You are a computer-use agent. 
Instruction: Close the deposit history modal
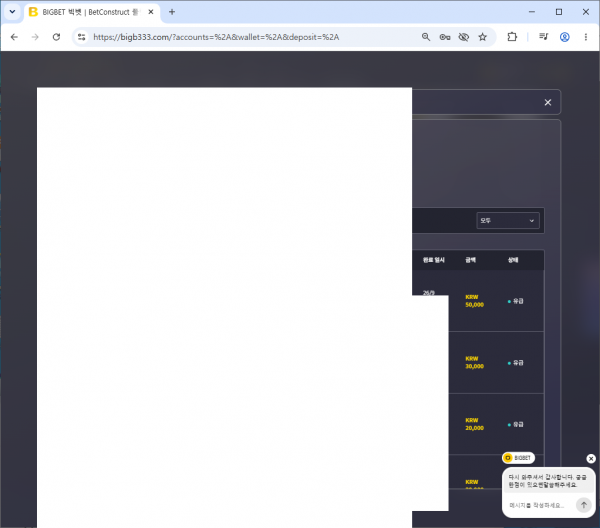coord(548,102)
